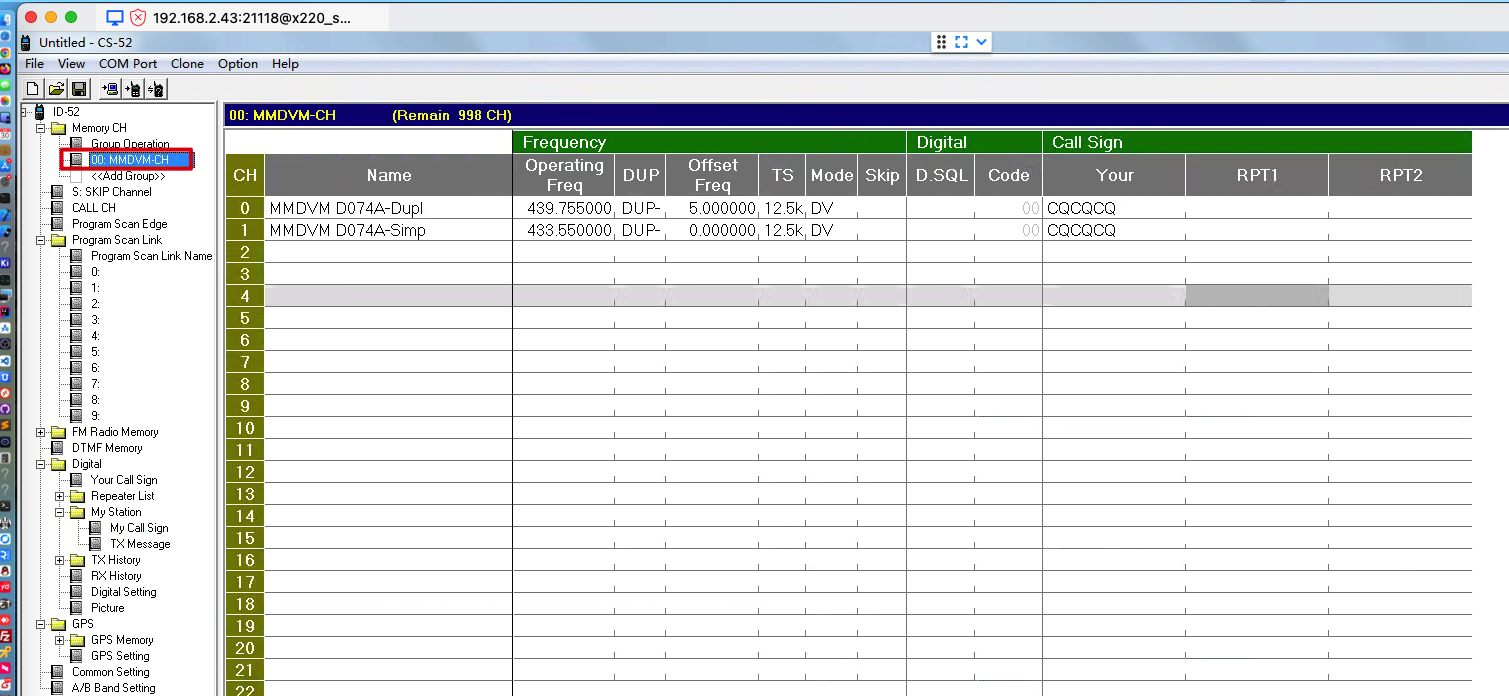This screenshot has height=696, width=1509.
Task: Expand the Repeater List node
Action: (x=60, y=496)
